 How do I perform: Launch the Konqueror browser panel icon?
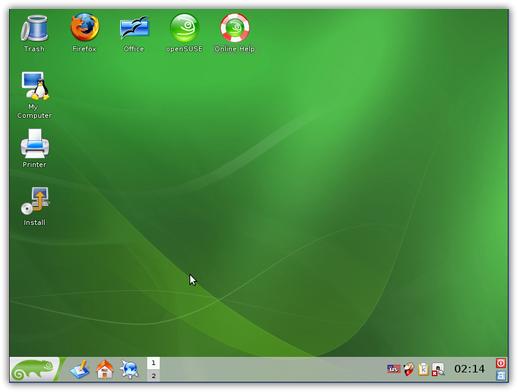click(x=129, y=369)
